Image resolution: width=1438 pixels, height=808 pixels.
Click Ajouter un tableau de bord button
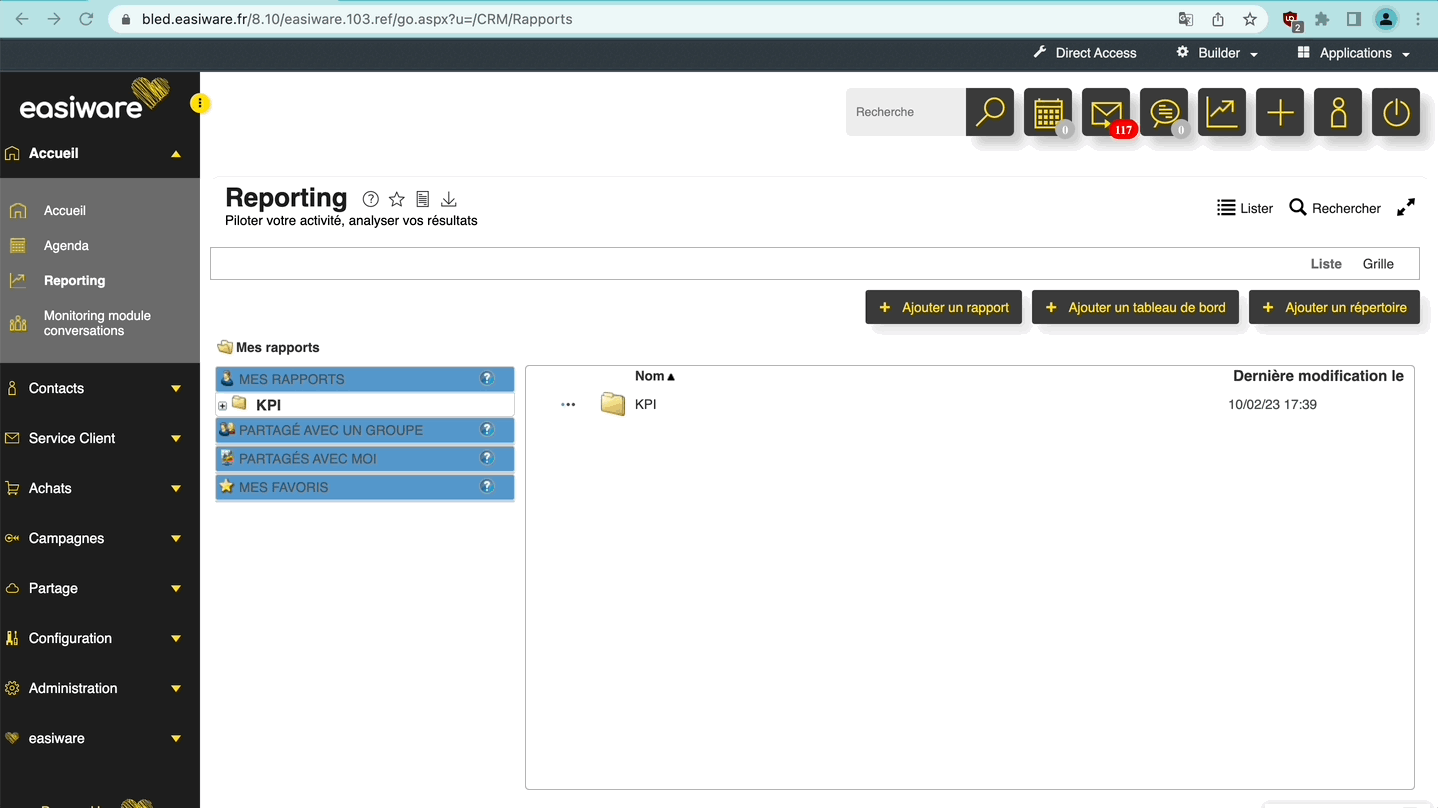pyautogui.click(x=1135, y=307)
